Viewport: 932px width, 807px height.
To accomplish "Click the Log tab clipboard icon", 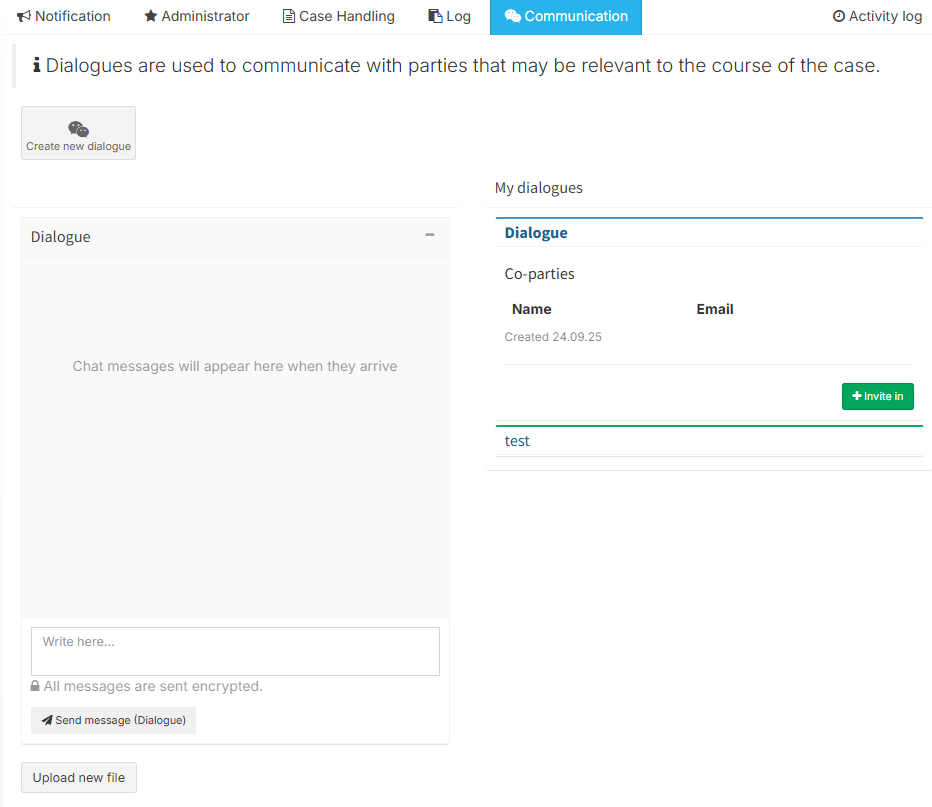I will [x=435, y=17].
